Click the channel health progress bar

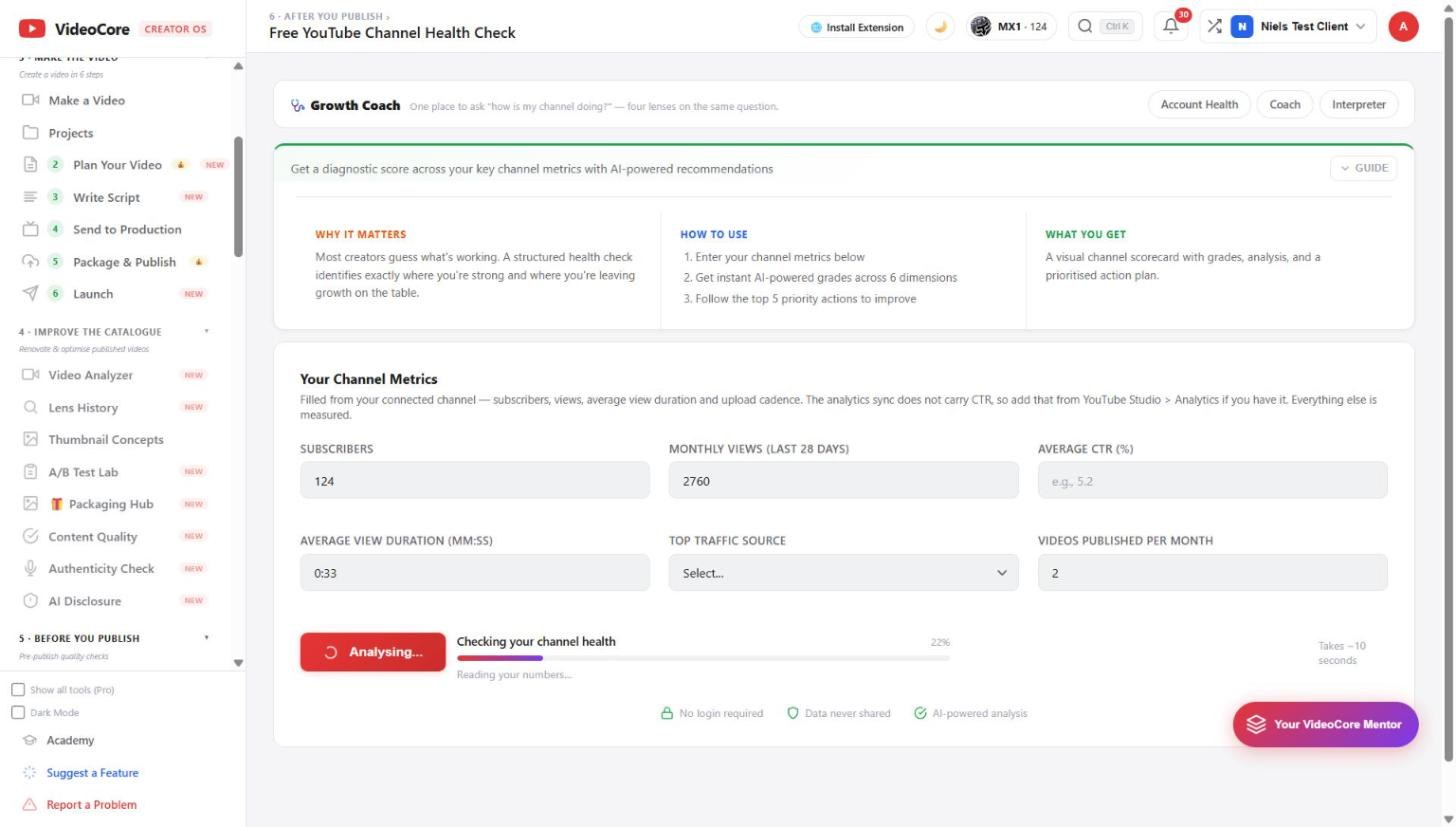pyautogui.click(x=703, y=658)
